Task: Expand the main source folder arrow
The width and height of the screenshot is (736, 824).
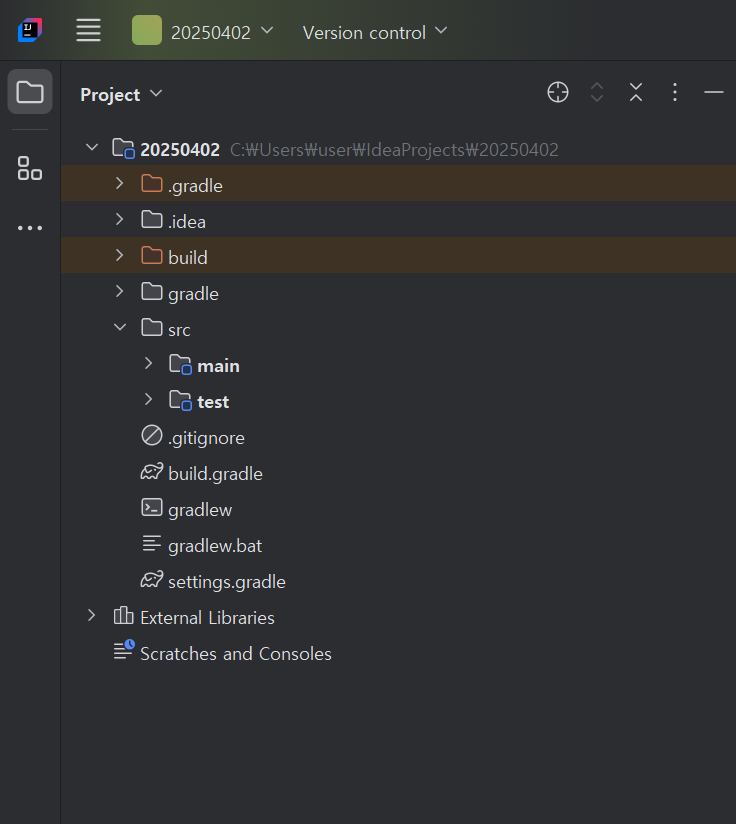Action: pyautogui.click(x=148, y=364)
